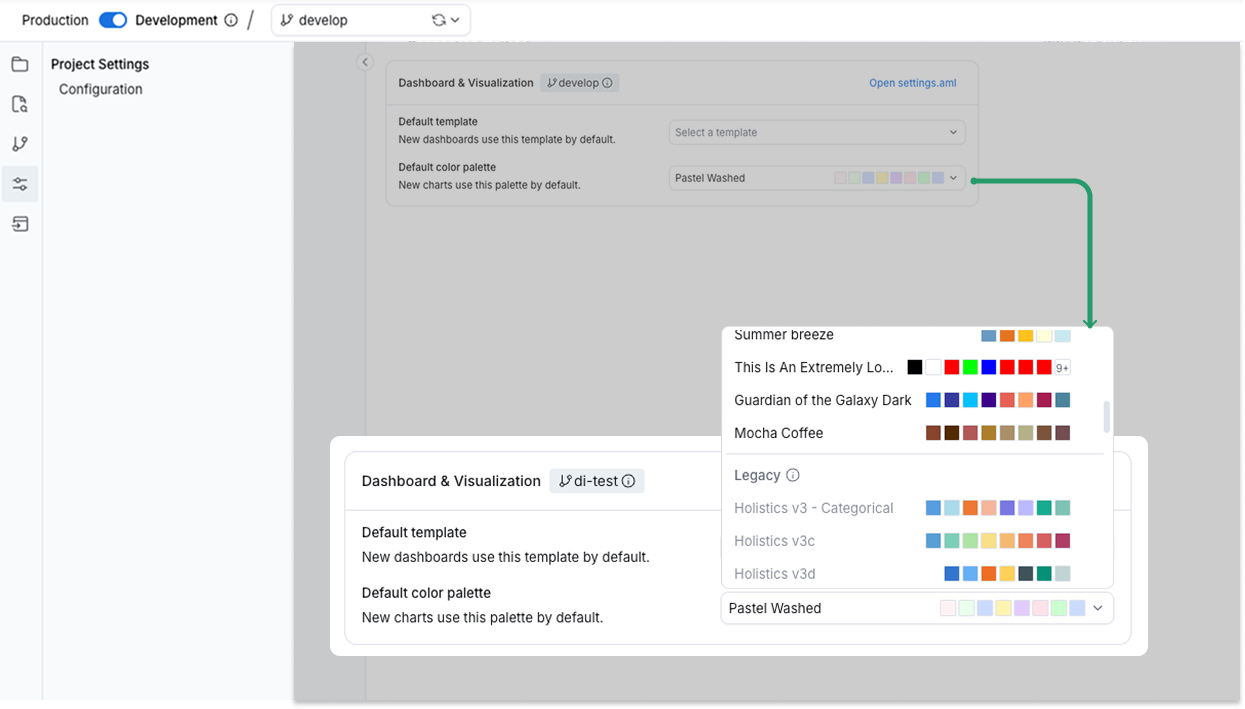This screenshot has height=709, width=1245.
Task: Open the Select a template dropdown
Action: (x=817, y=132)
